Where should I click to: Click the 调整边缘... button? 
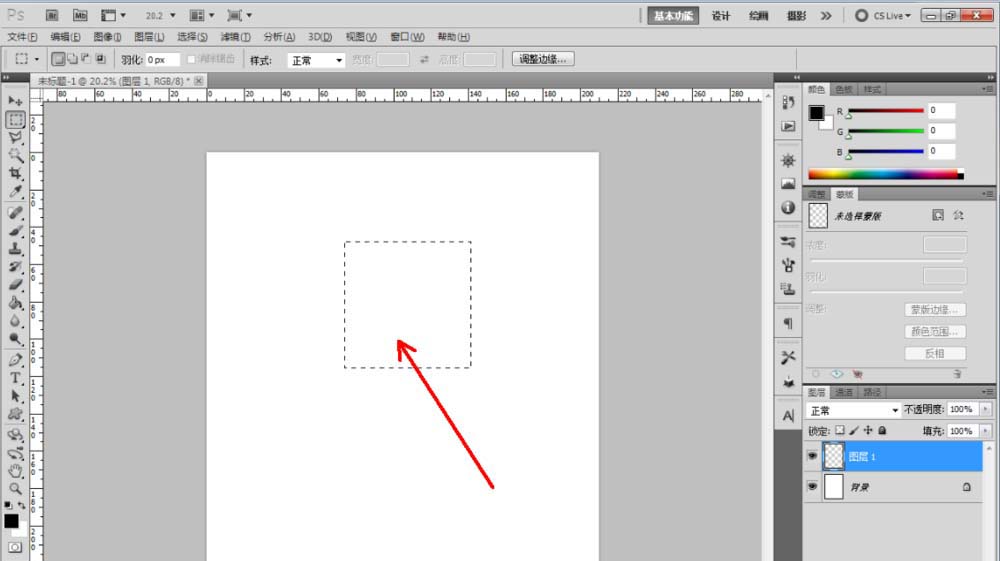pos(543,59)
